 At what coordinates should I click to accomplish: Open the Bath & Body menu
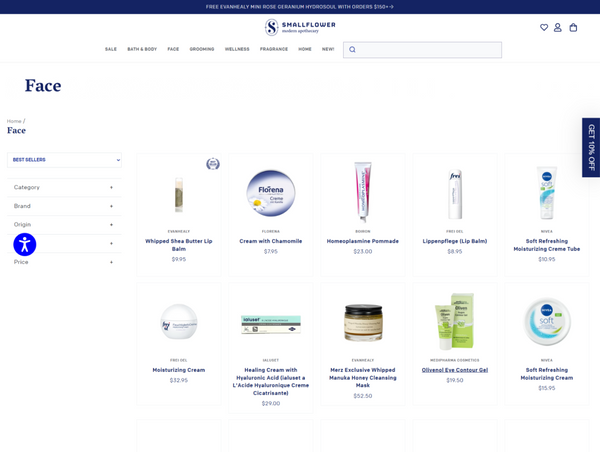coord(142,49)
